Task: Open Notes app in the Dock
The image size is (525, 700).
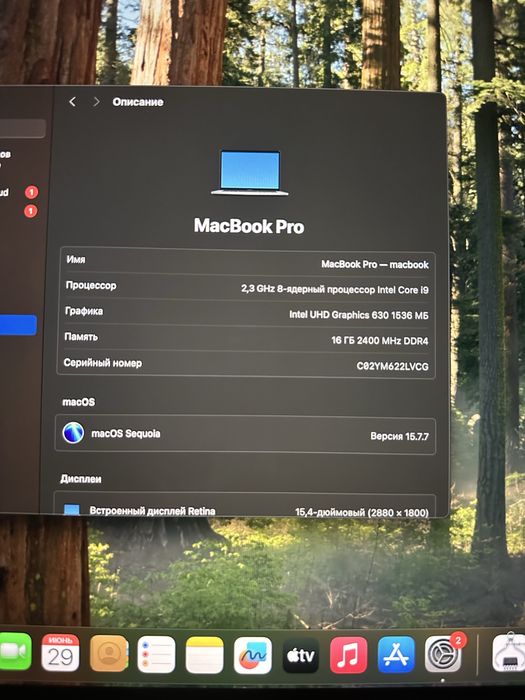Action: tap(204, 654)
